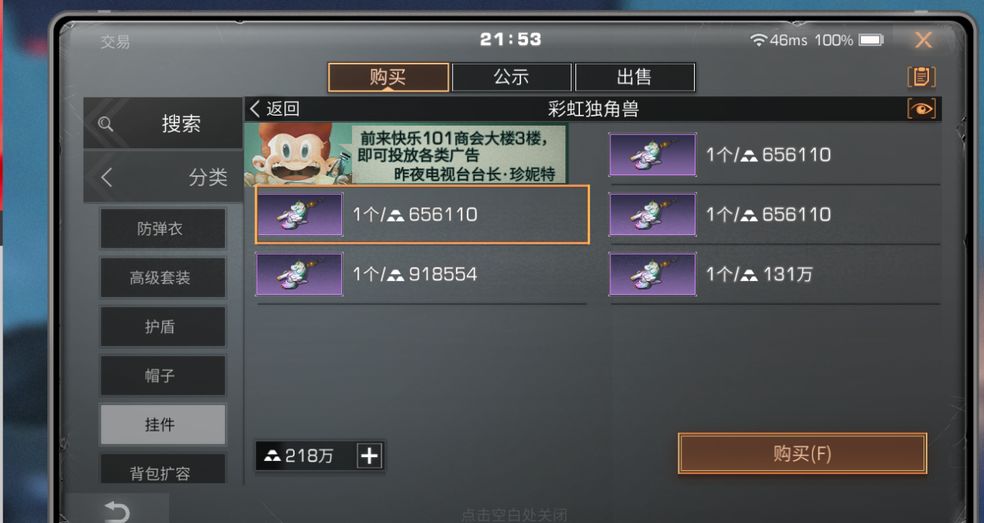
Task: Click the 购买(F) button
Action: click(802, 453)
